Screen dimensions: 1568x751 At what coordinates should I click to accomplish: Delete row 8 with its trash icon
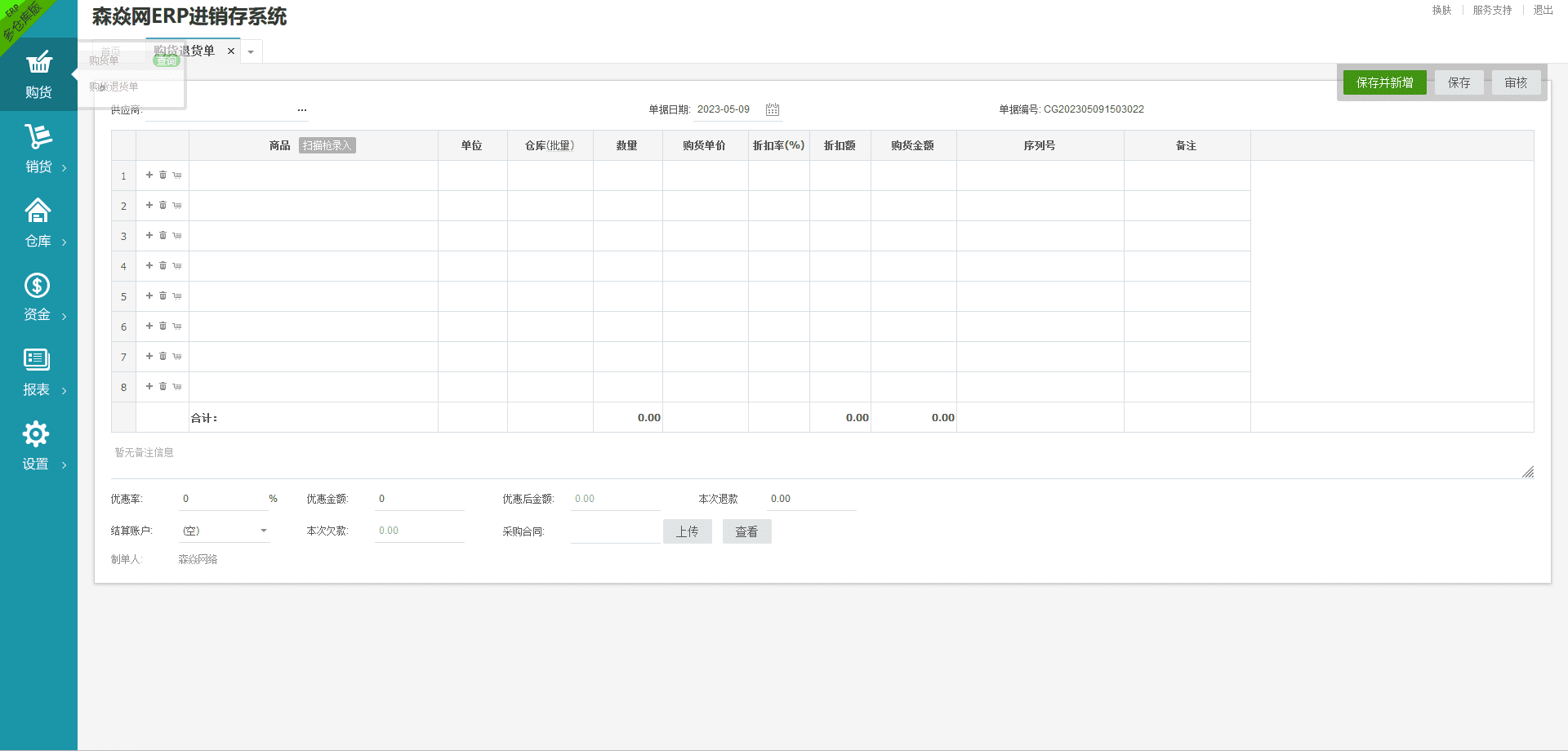[163, 386]
